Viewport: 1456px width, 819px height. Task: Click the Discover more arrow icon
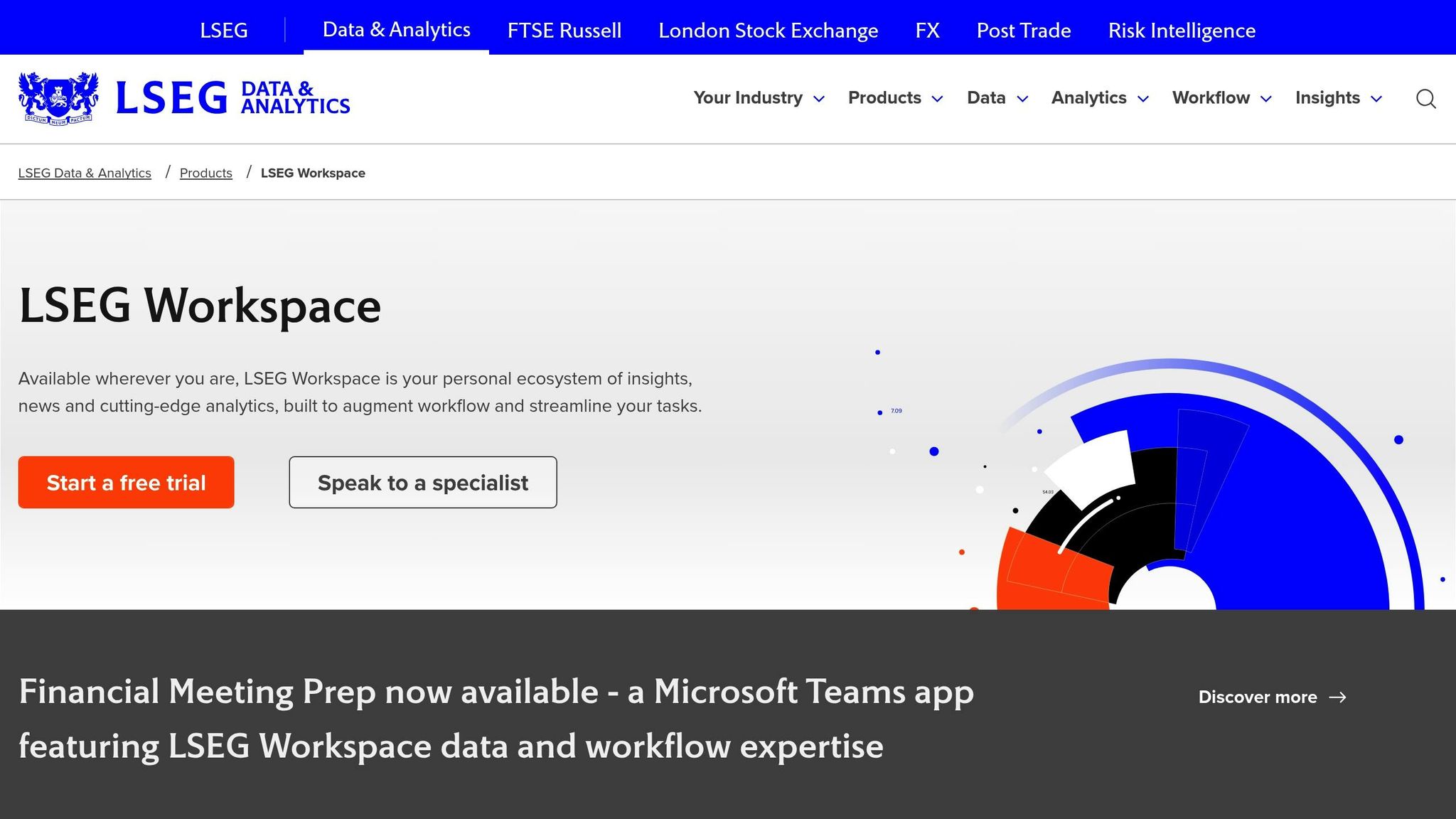(1337, 697)
